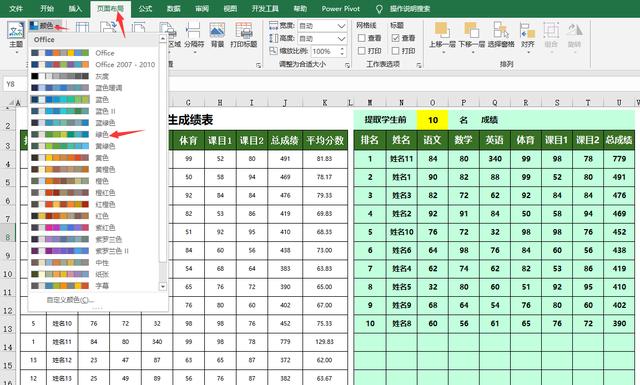Expand the 对齐 dropdown arrow
Image resolution: width=640 pixels, height=385 pixels.
point(528,52)
